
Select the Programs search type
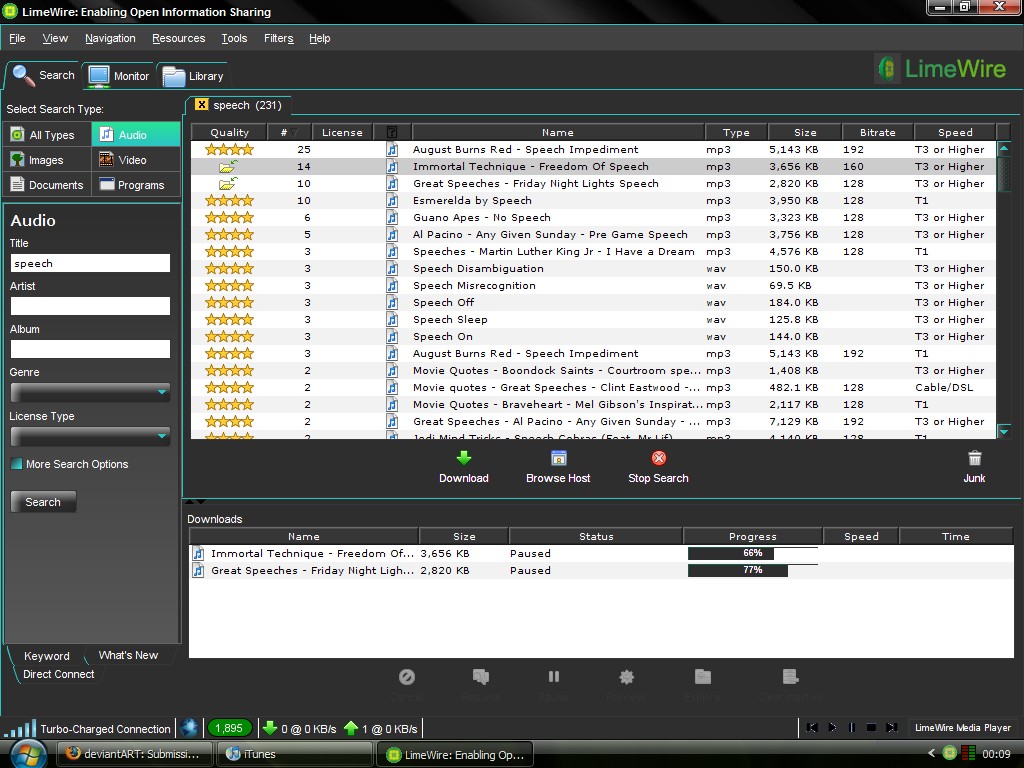pos(136,185)
